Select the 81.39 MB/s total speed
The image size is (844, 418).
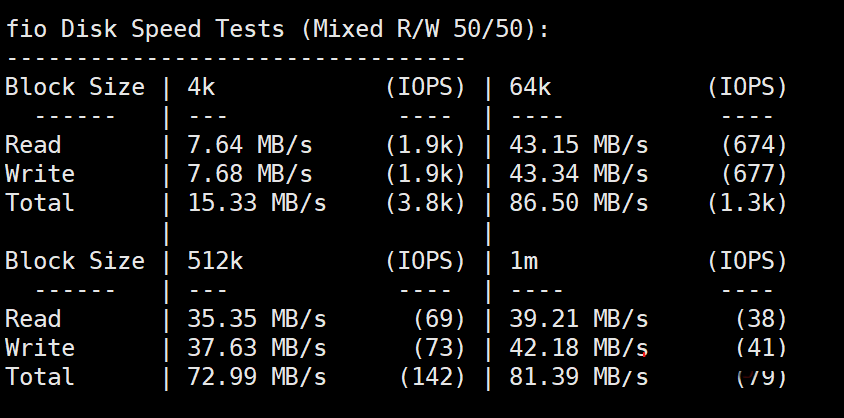[578, 377]
